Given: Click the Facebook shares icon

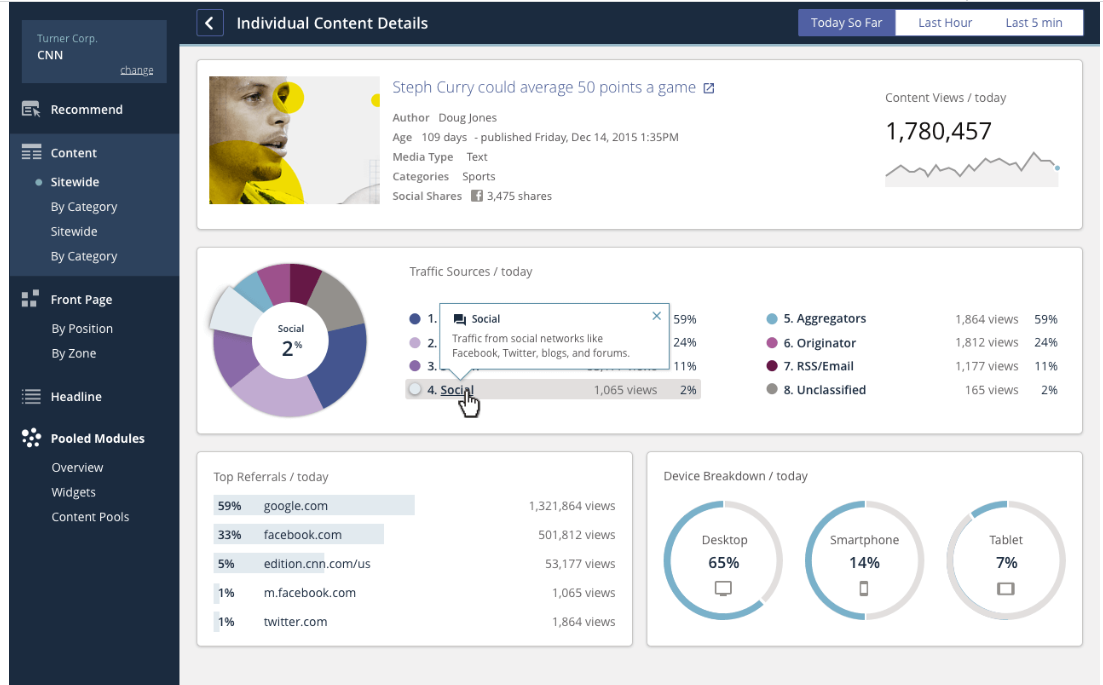Looking at the screenshot, I should (477, 196).
